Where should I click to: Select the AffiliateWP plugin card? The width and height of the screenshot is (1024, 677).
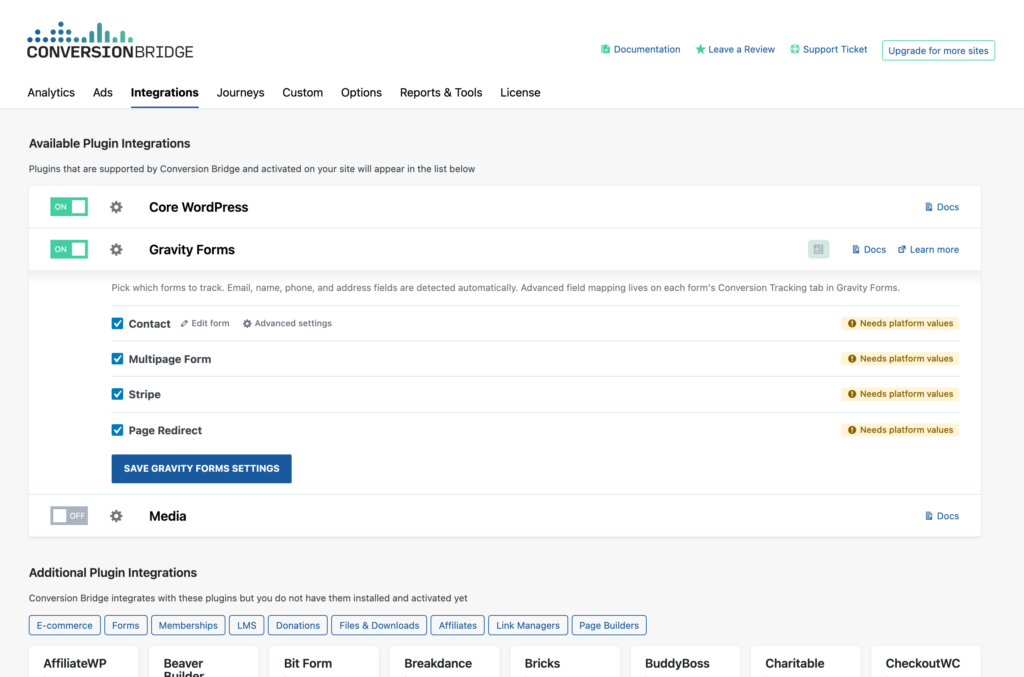click(x=84, y=662)
